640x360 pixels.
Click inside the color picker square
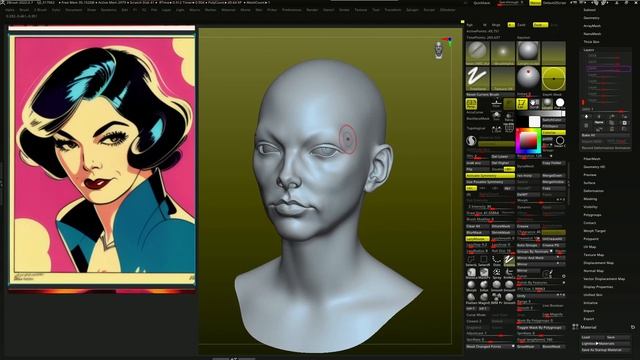tap(529, 140)
